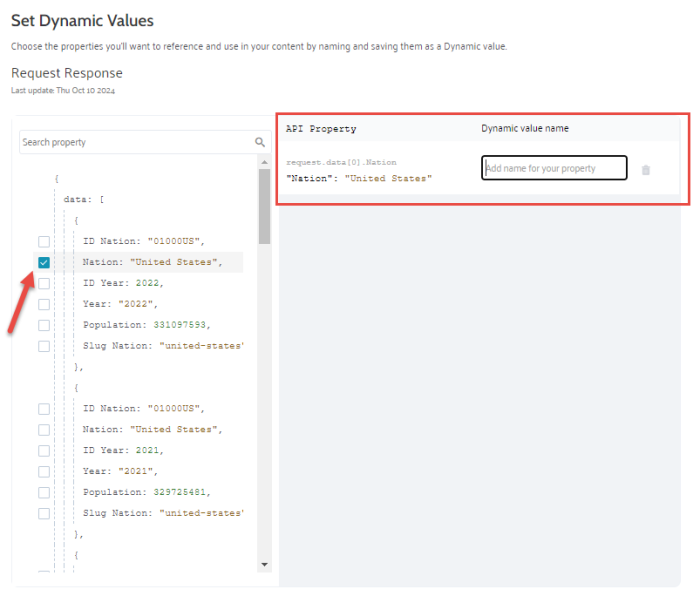Check the ID Year: 2022 checkbox
The width and height of the screenshot is (700, 596).
click(x=44, y=284)
